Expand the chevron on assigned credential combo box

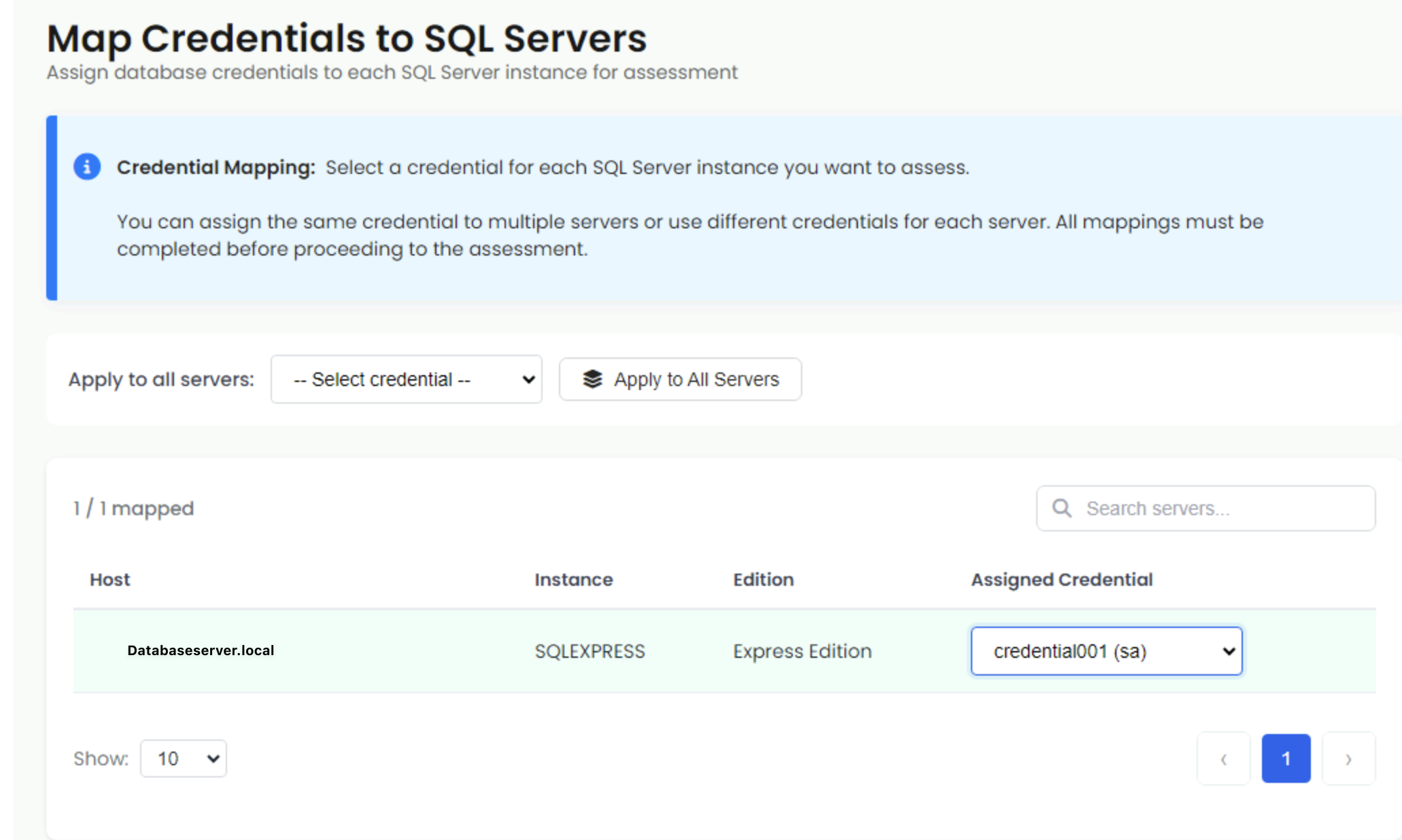click(x=1228, y=651)
